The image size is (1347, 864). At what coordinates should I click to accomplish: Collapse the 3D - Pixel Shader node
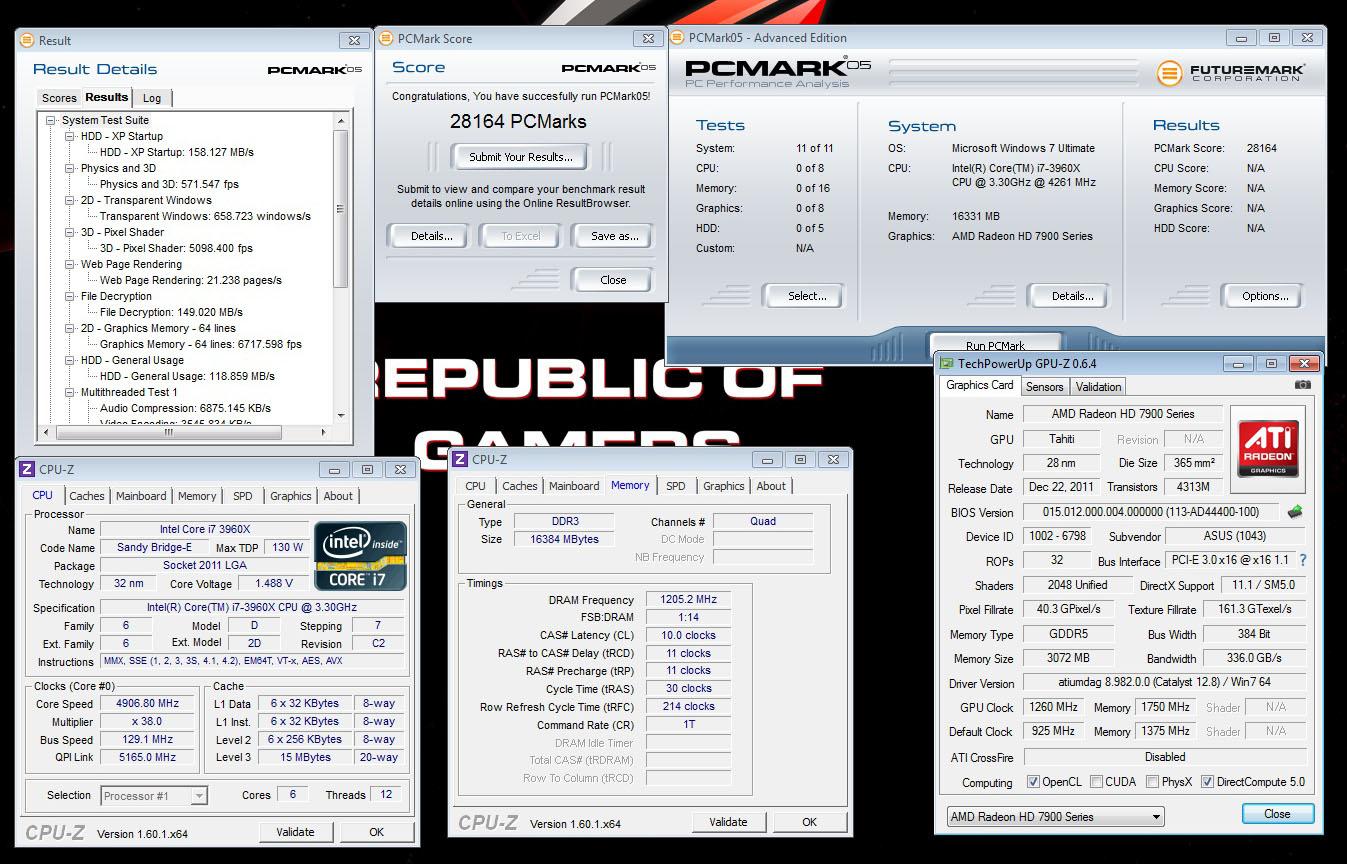[x=70, y=232]
